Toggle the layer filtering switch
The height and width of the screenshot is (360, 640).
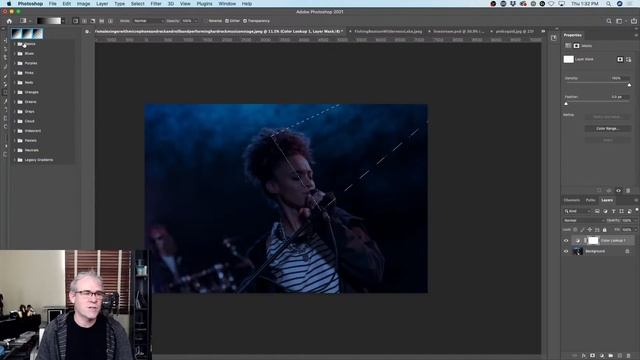click(x=637, y=210)
